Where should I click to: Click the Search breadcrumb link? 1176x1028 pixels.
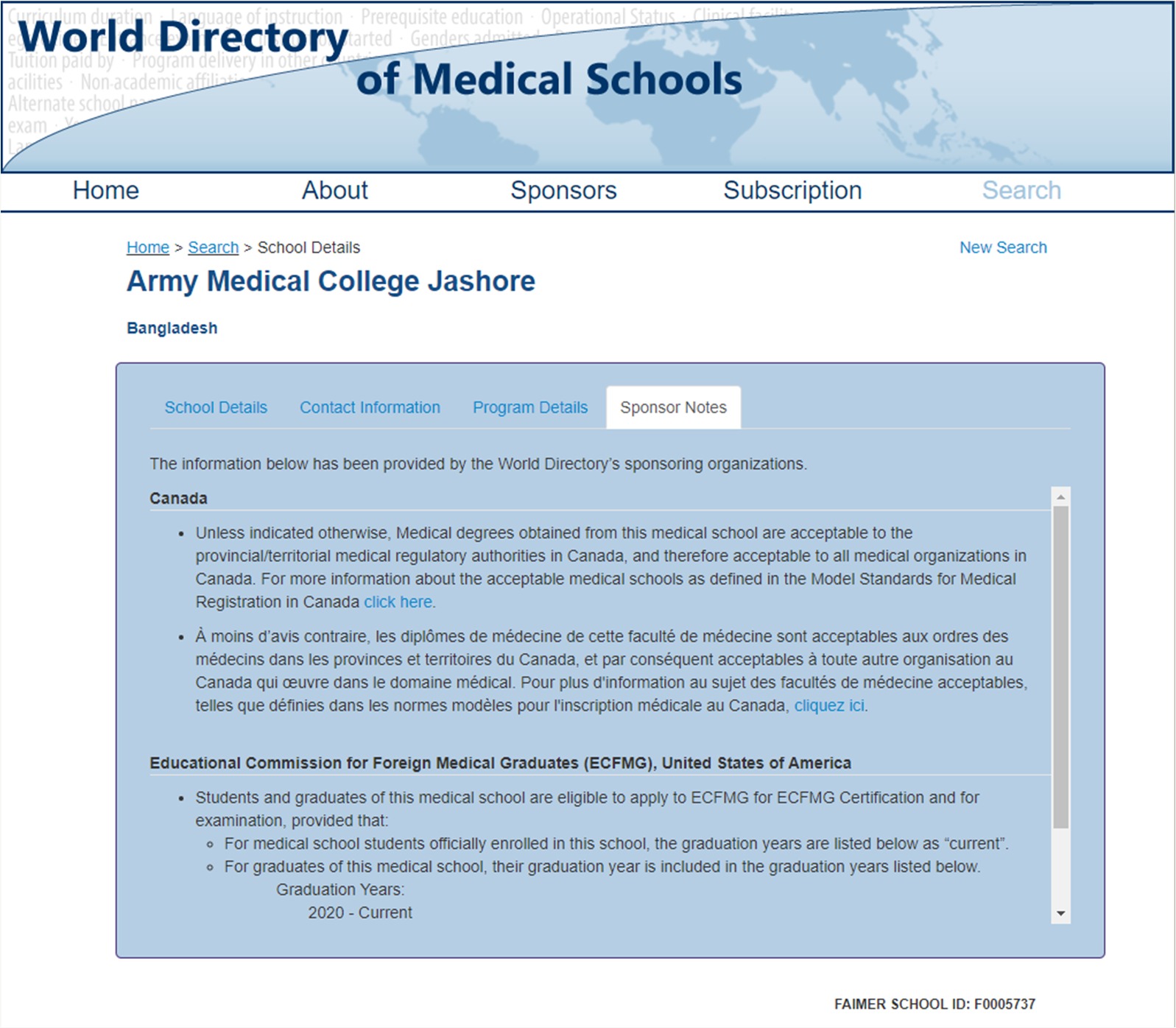214,247
